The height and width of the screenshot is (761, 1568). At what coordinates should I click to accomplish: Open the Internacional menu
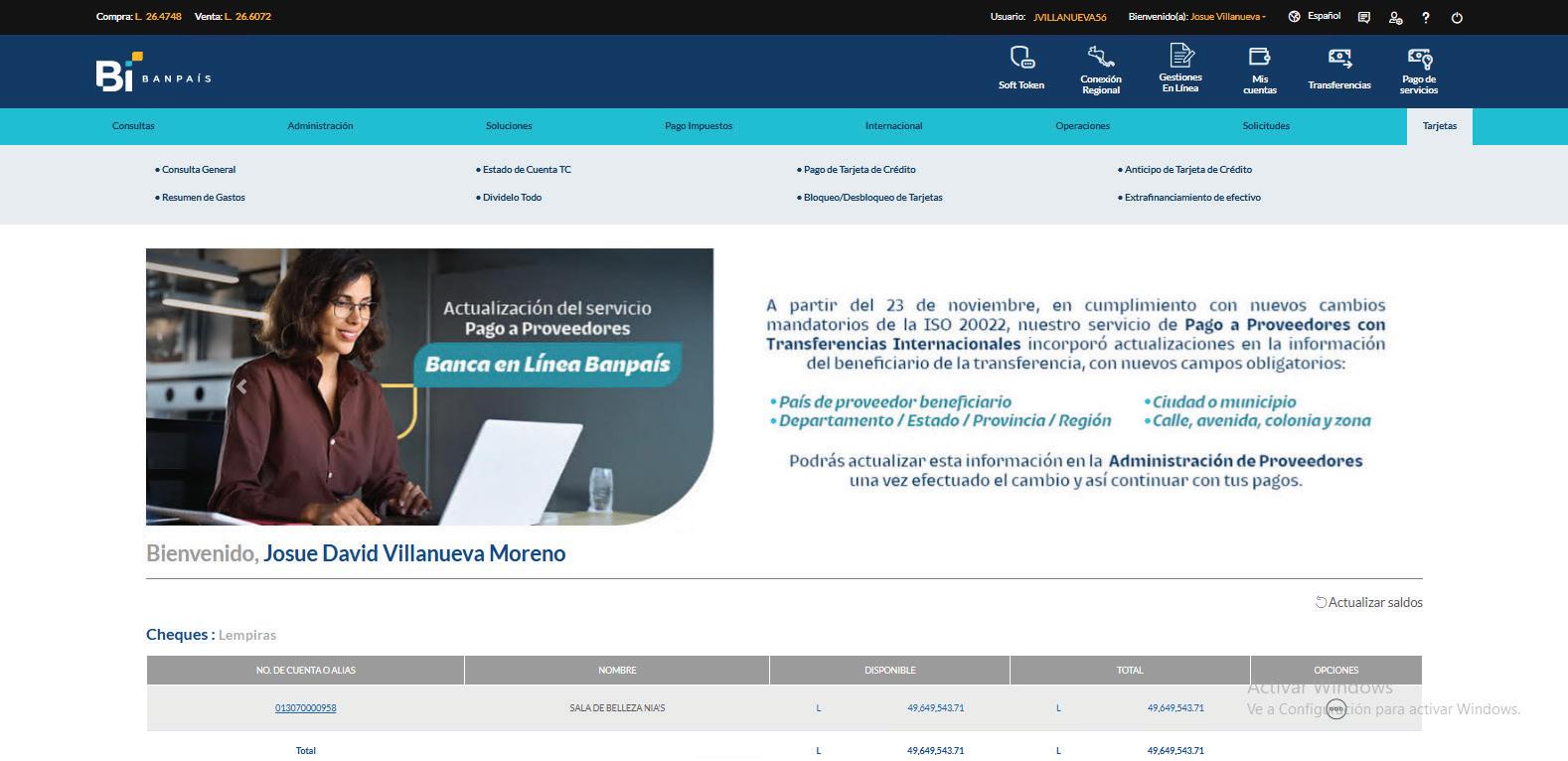pyautogui.click(x=893, y=126)
